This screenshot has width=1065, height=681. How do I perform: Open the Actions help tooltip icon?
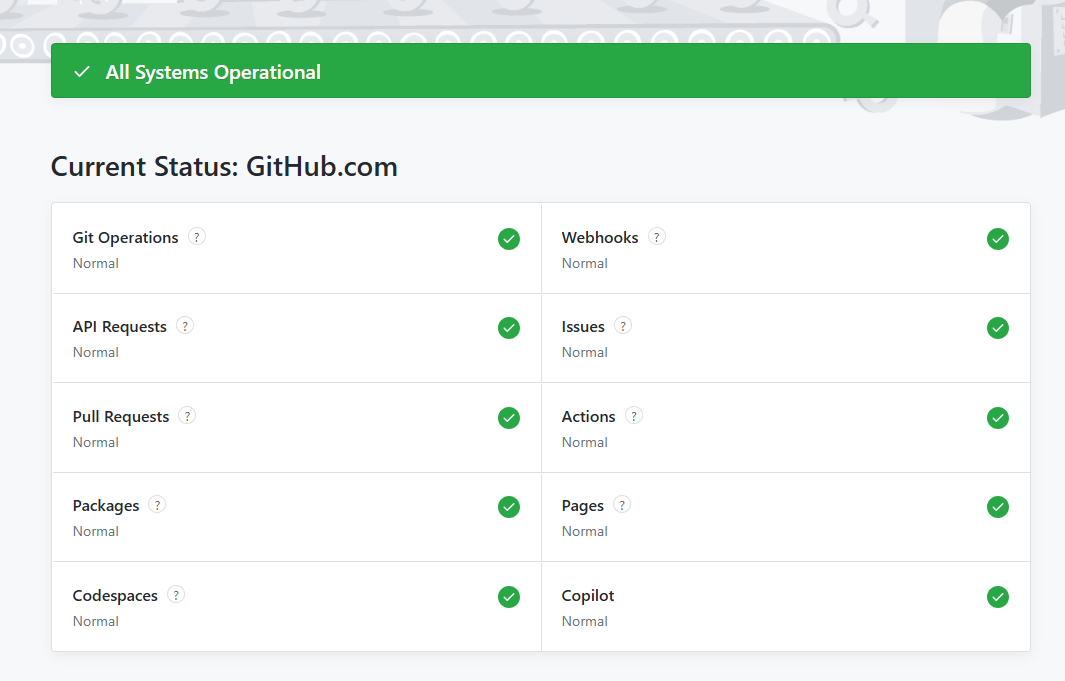tap(634, 416)
